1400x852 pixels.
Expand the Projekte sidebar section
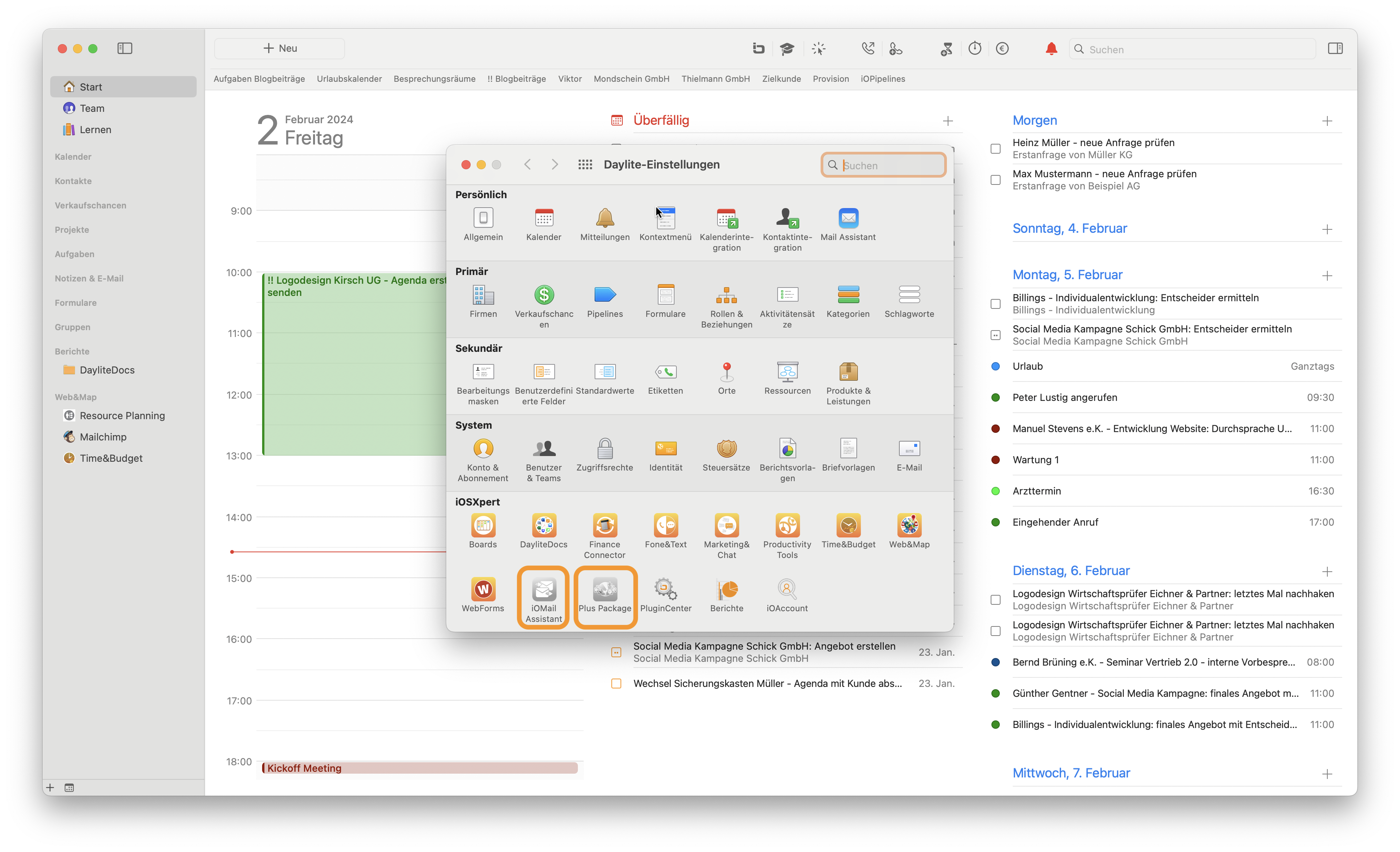(x=72, y=230)
